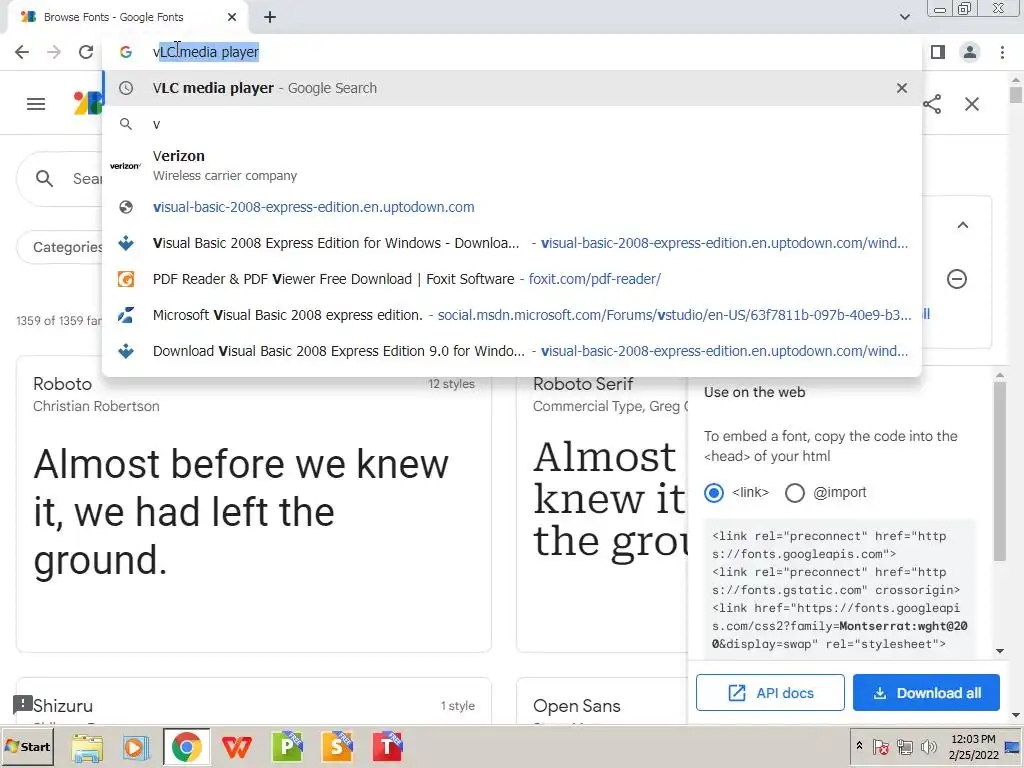The height and width of the screenshot is (768, 1024).
Task: Show hidden system tray icons
Action: [859, 746]
